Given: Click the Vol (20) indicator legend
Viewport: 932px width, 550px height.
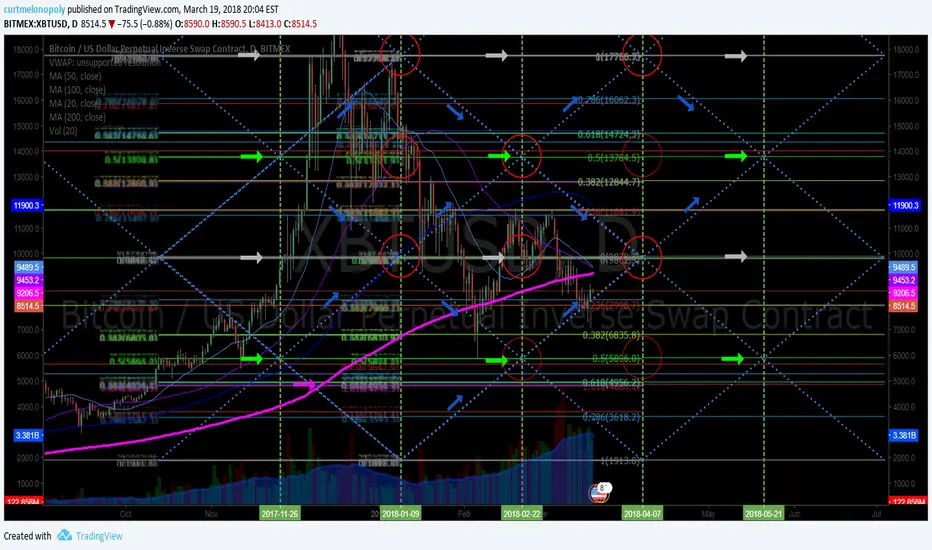Looking at the screenshot, I should [63, 131].
